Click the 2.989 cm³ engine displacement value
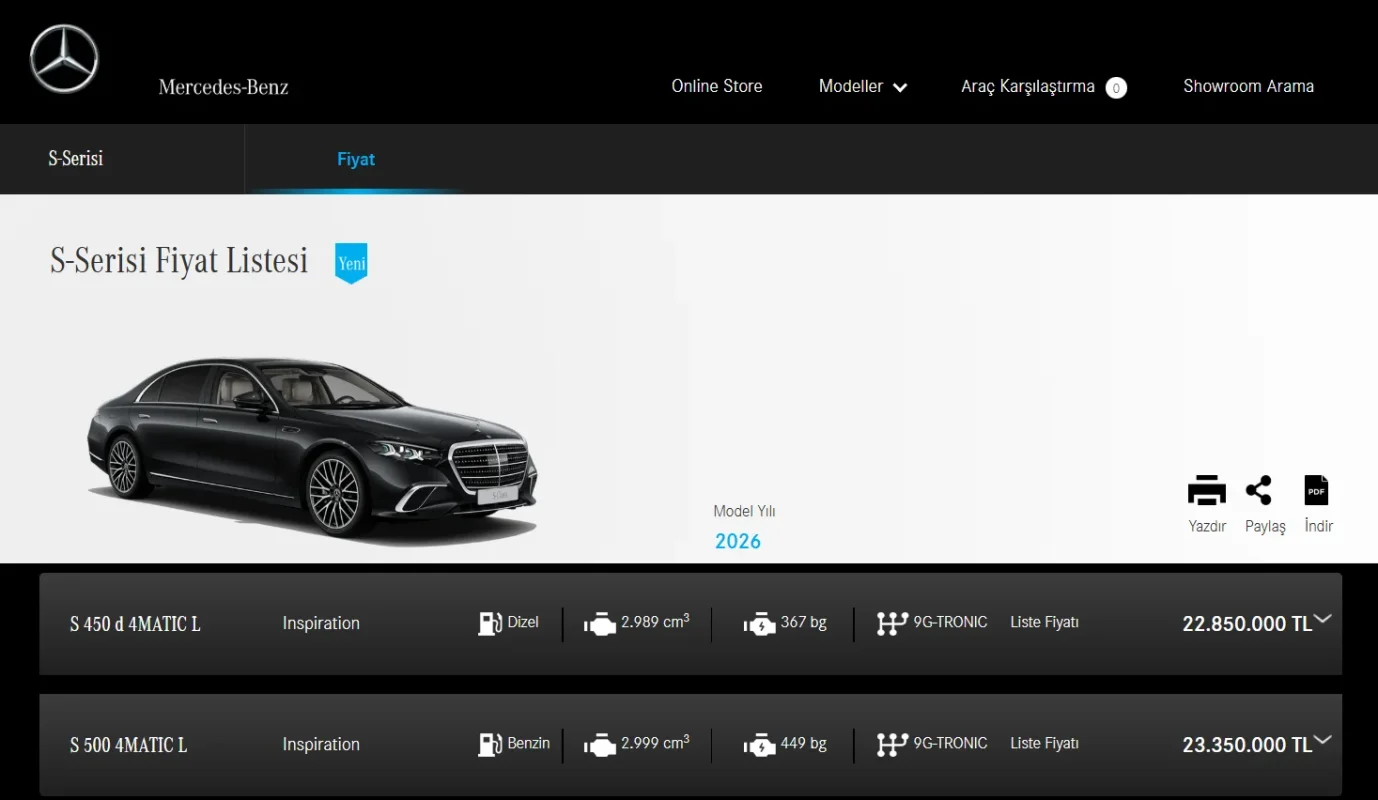Screen dimensions: 1378x800 point(655,621)
